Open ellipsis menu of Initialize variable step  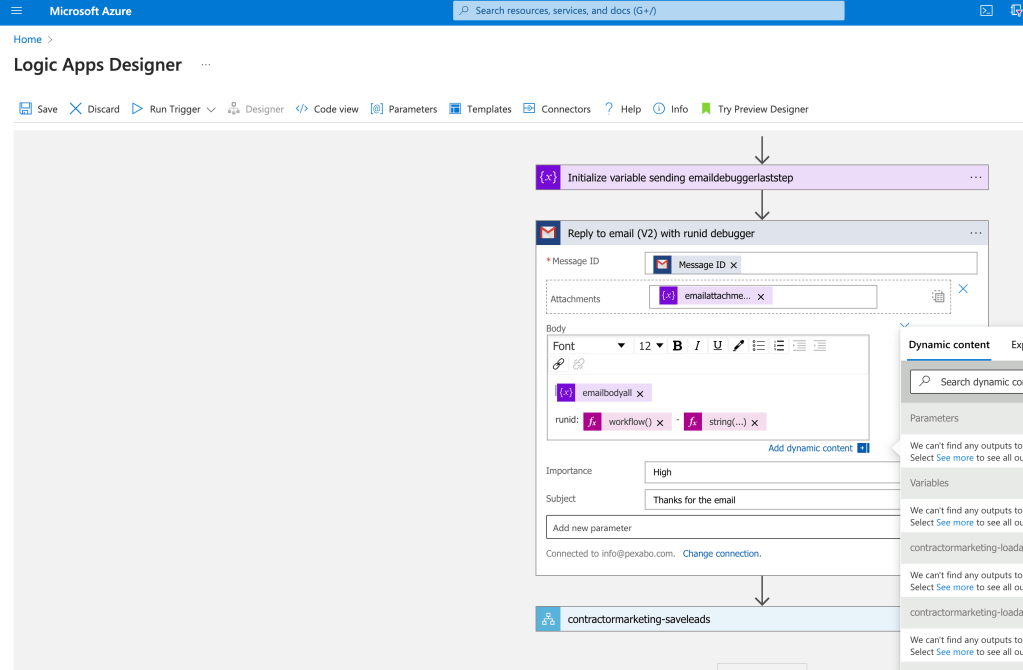point(975,177)
